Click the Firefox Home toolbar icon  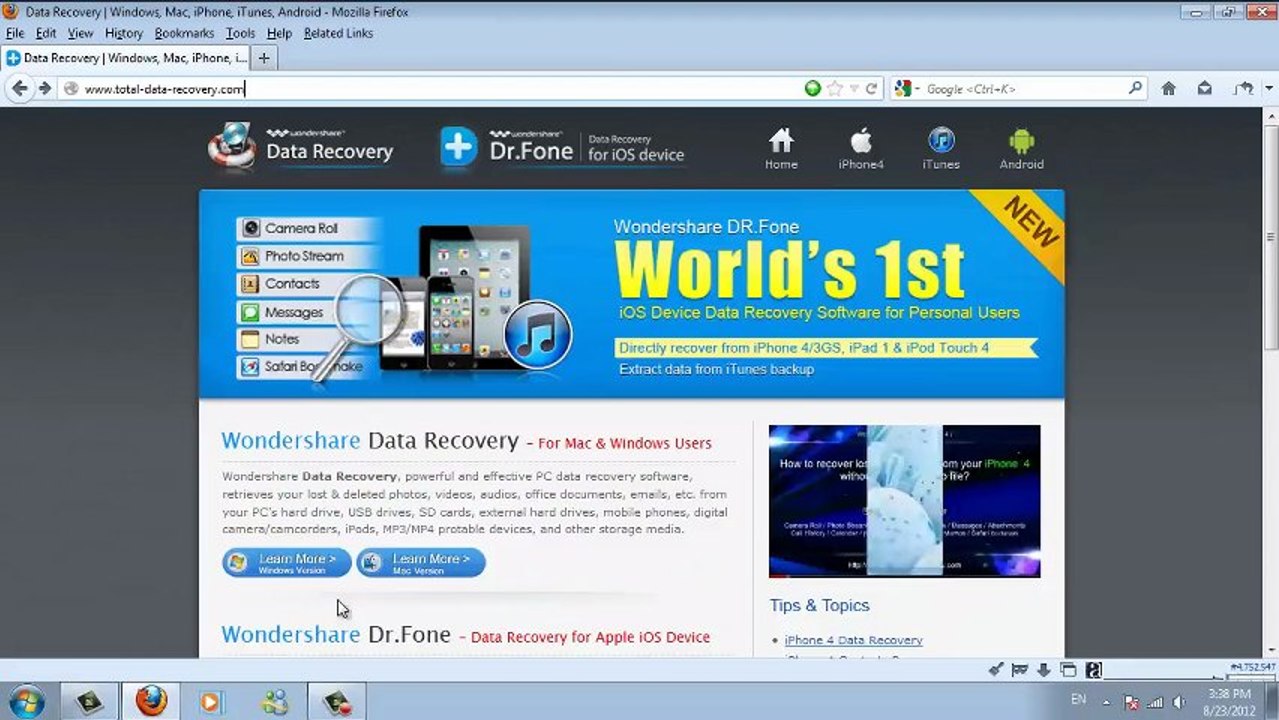coord(1168,88)
